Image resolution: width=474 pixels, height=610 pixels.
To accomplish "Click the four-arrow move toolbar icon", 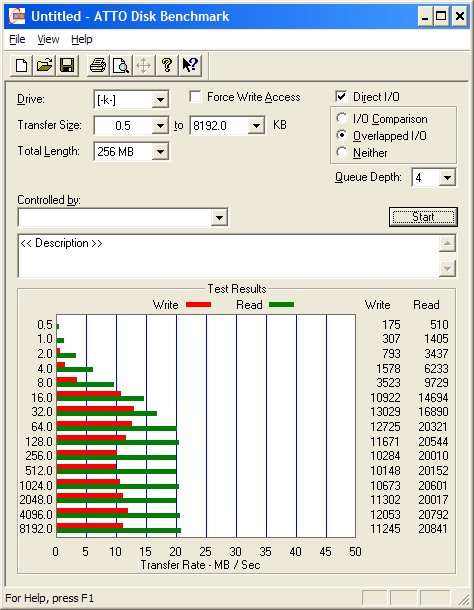I will (144, 65).
